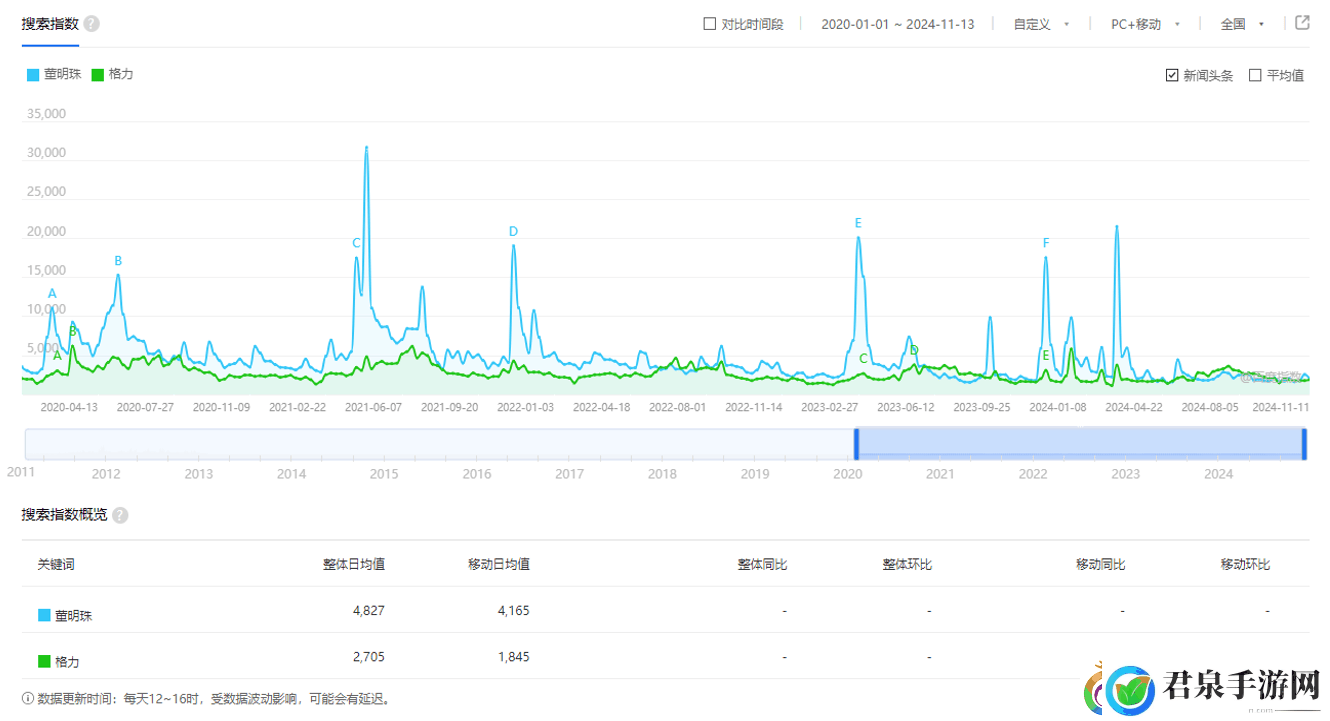Uncheck the 新闻头条 checkbox
The width and height of the screenshot is (1330, 721).
1172,75
